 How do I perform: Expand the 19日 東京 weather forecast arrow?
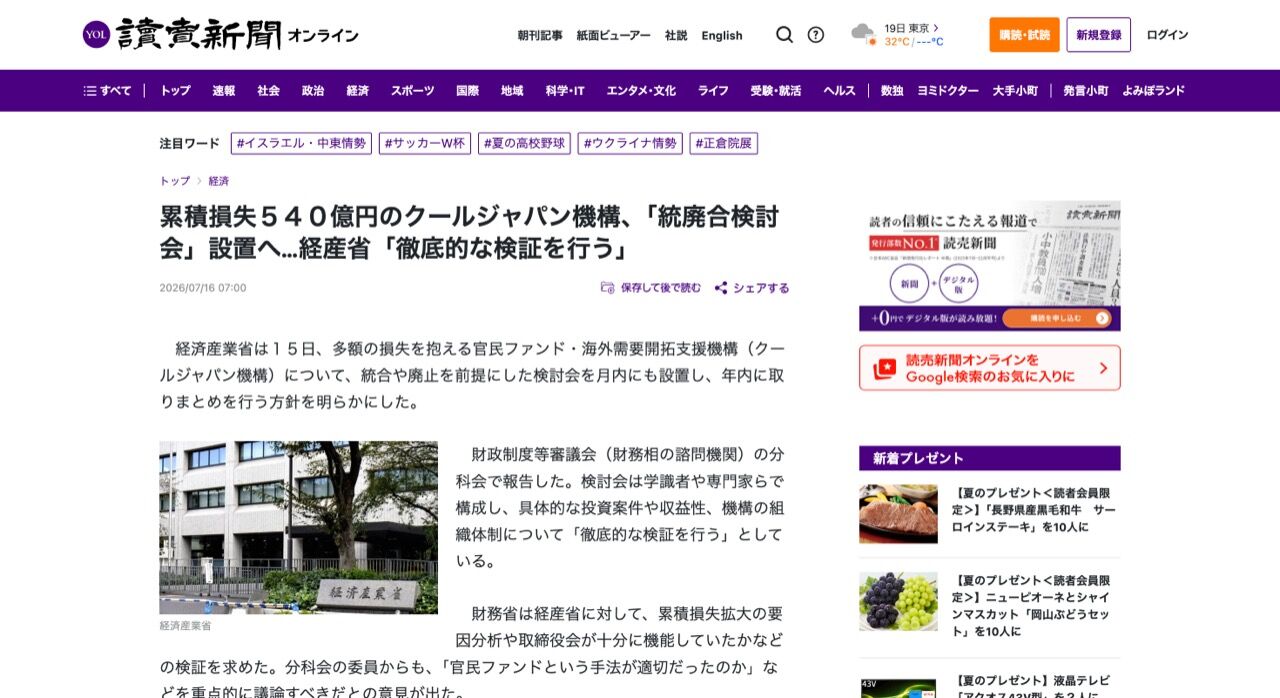(935, 28)
